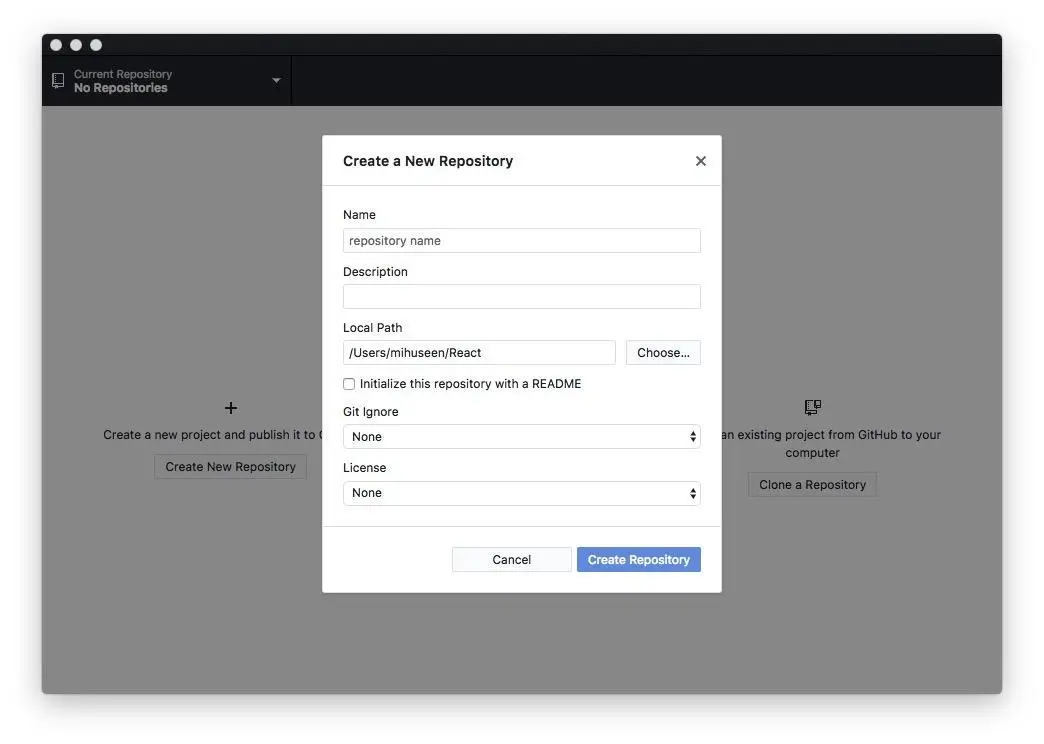
Task: Click the repository book icon in toolbar
Action: [58, 81]
